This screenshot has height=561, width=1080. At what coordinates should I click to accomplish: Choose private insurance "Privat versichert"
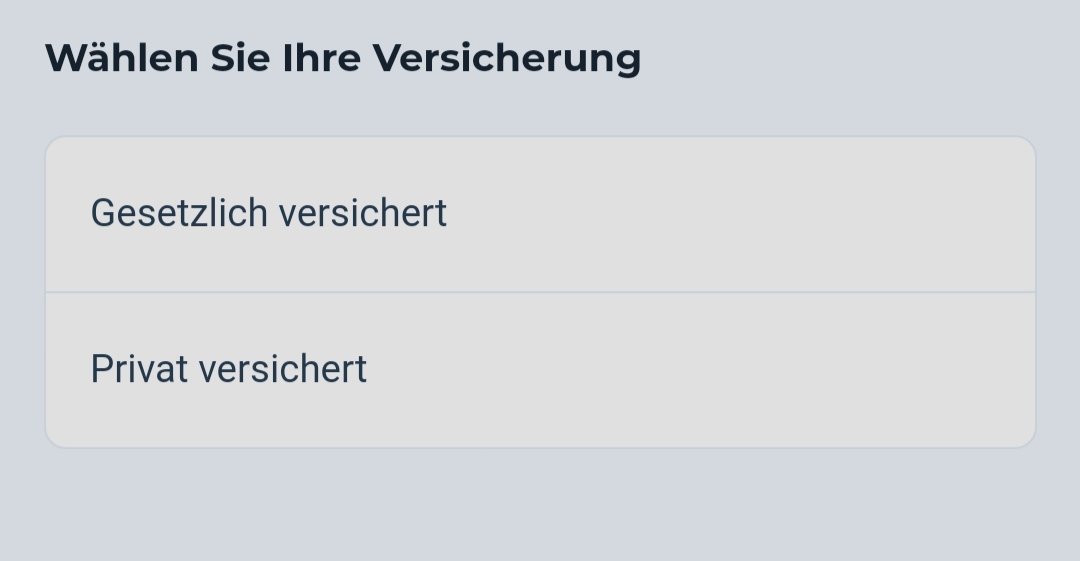228,370
